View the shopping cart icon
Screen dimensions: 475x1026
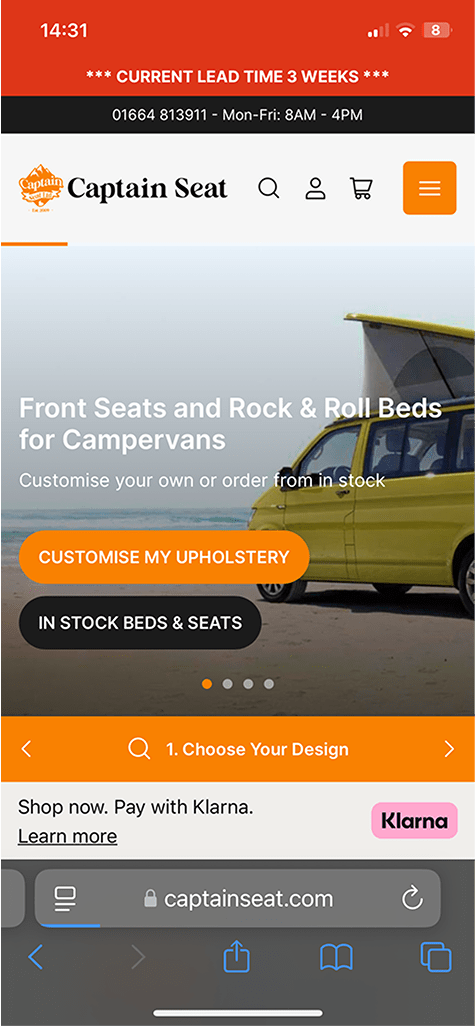coord(361,188)
